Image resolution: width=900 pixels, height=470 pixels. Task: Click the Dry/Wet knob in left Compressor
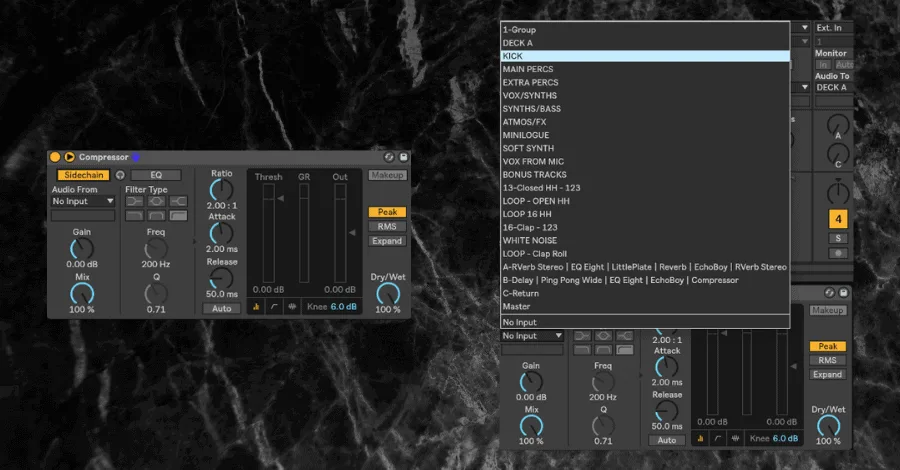pyautogui.click(x=388, y=294)
